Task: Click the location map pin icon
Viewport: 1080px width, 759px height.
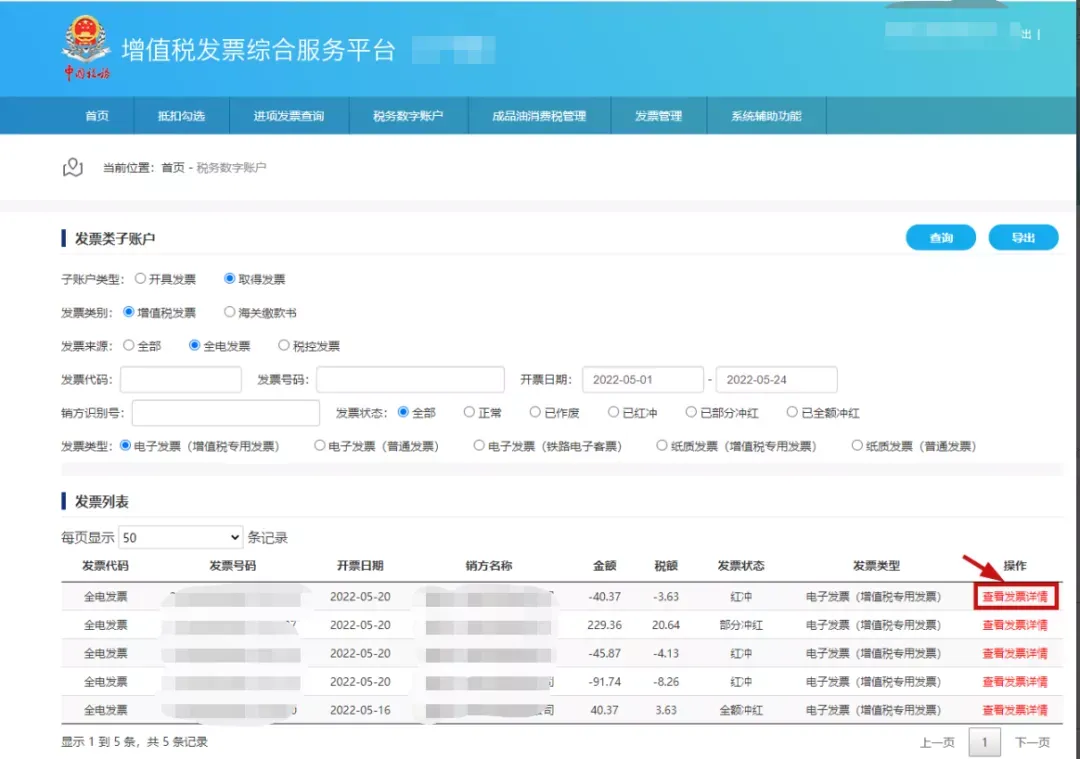Action: pyautogui.click(x=72, y=168)
